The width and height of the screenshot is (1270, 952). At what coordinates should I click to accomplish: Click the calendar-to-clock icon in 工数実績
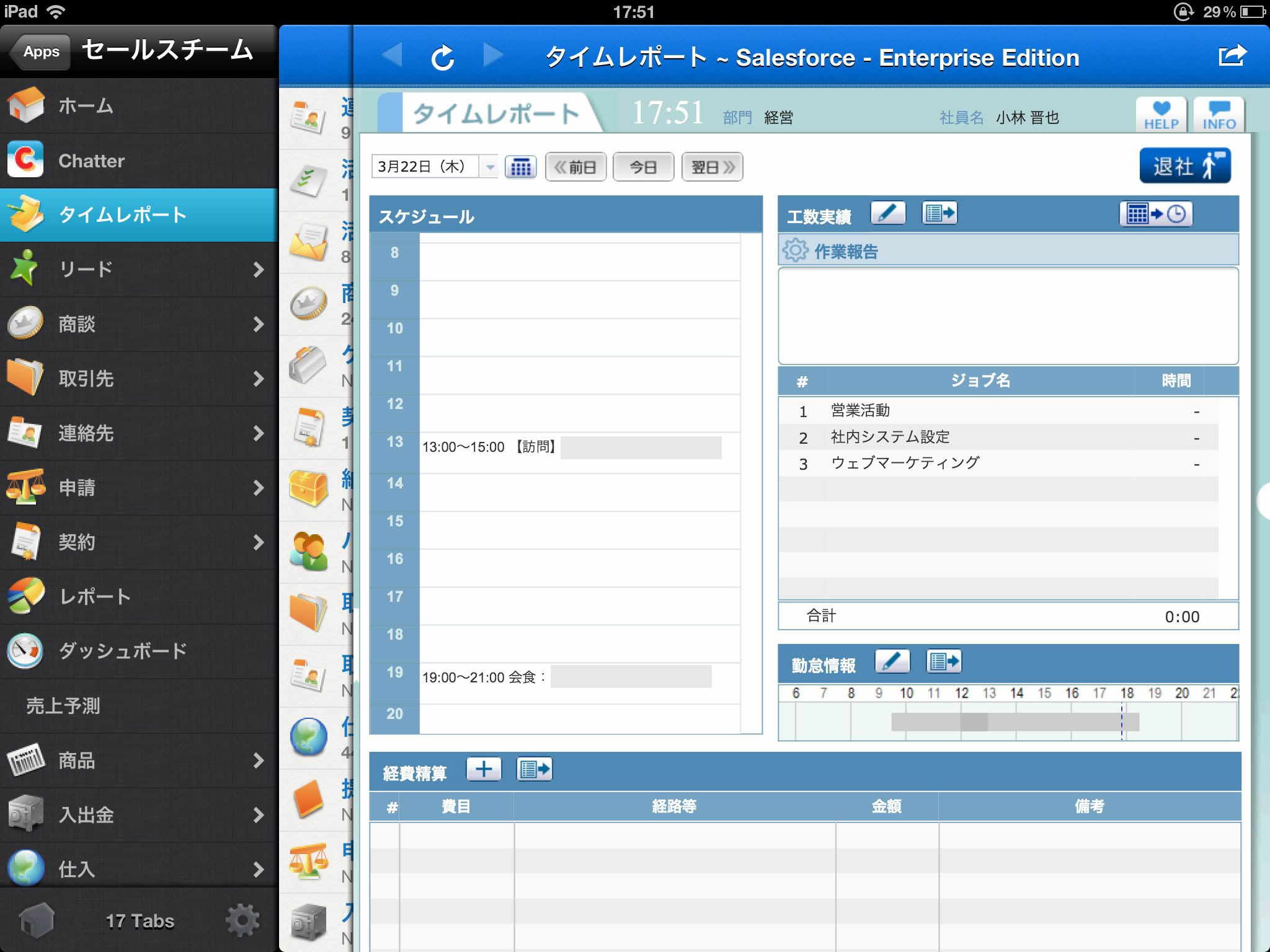click(x=1156, y=214)
